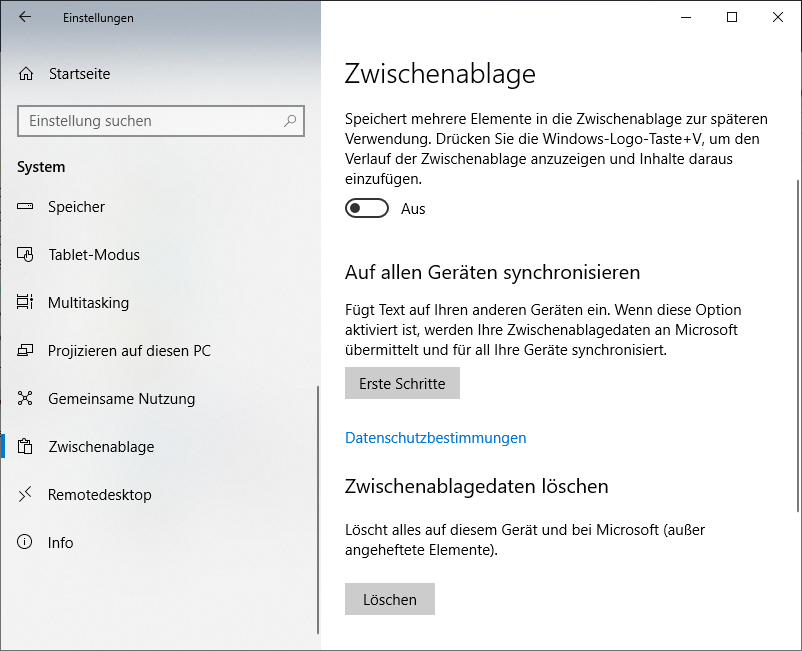This screenshot has width=802, height=651.
Task: Click the back arrow icon
Action: (25, 17)
